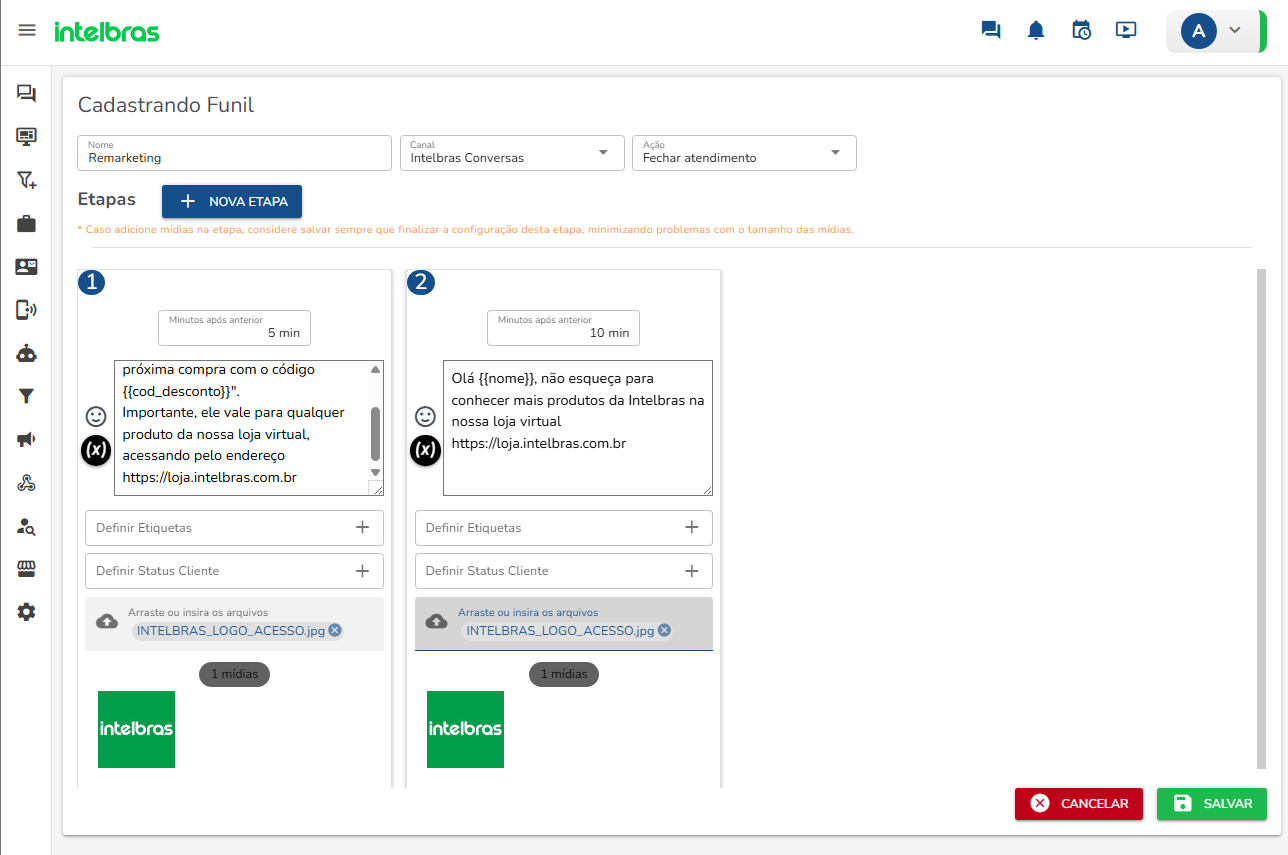Click the NOVA ETAPA button

pyautogui.click(x=232, y=201)
